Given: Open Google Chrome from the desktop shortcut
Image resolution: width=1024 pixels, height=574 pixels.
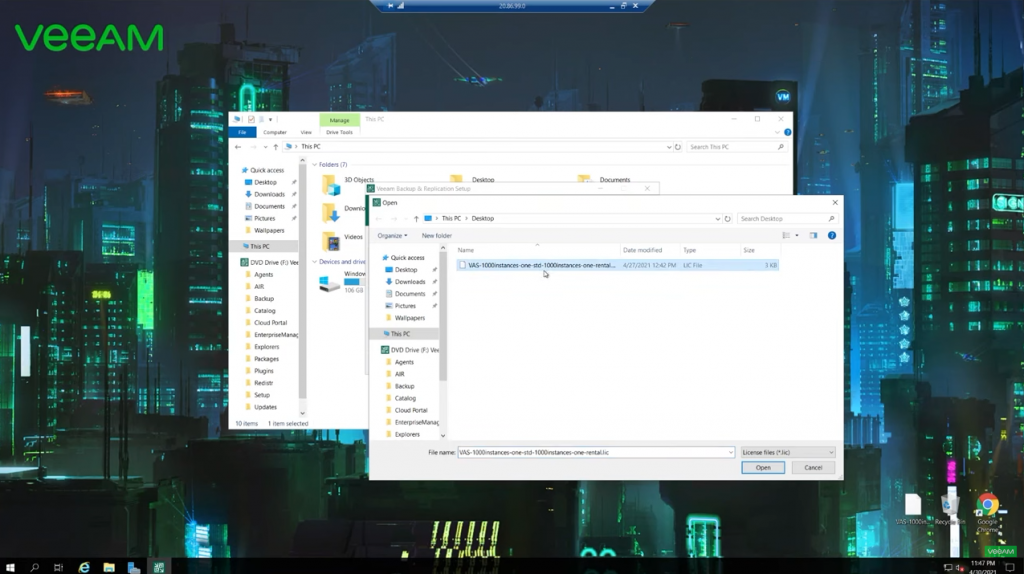Looking at the screenshot, I should click(x=987, y=508).
